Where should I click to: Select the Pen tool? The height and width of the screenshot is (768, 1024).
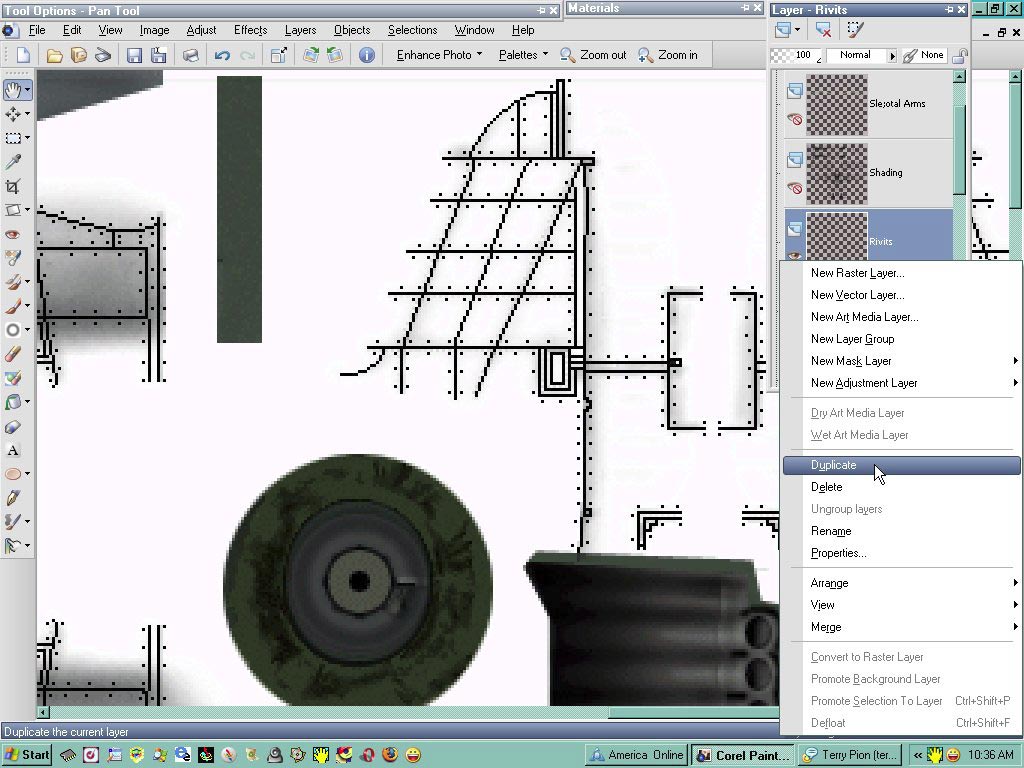[13, 498]
